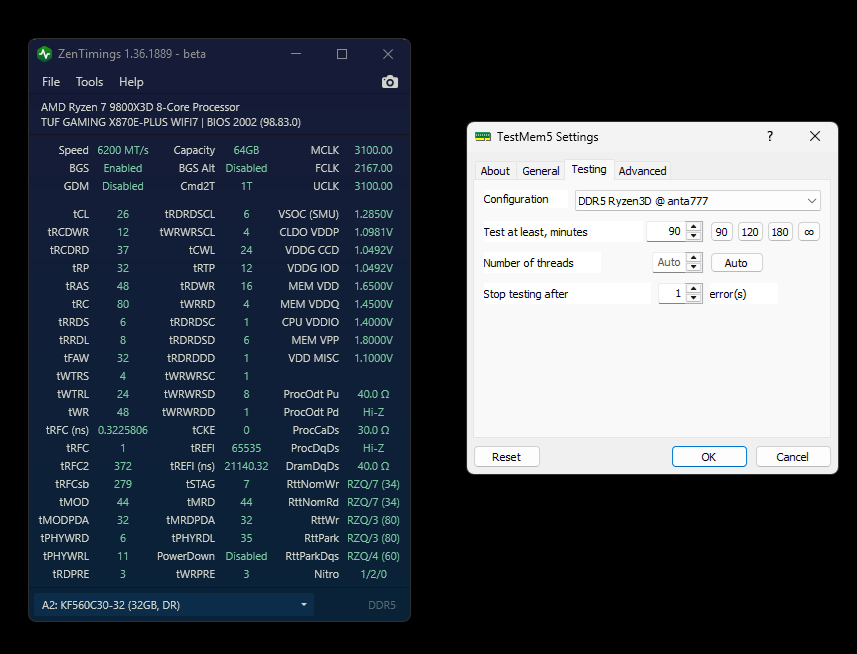Click the PowerDown Disabled value
Viewport: 857px width, 654px height.
click(x=246, y=556)
